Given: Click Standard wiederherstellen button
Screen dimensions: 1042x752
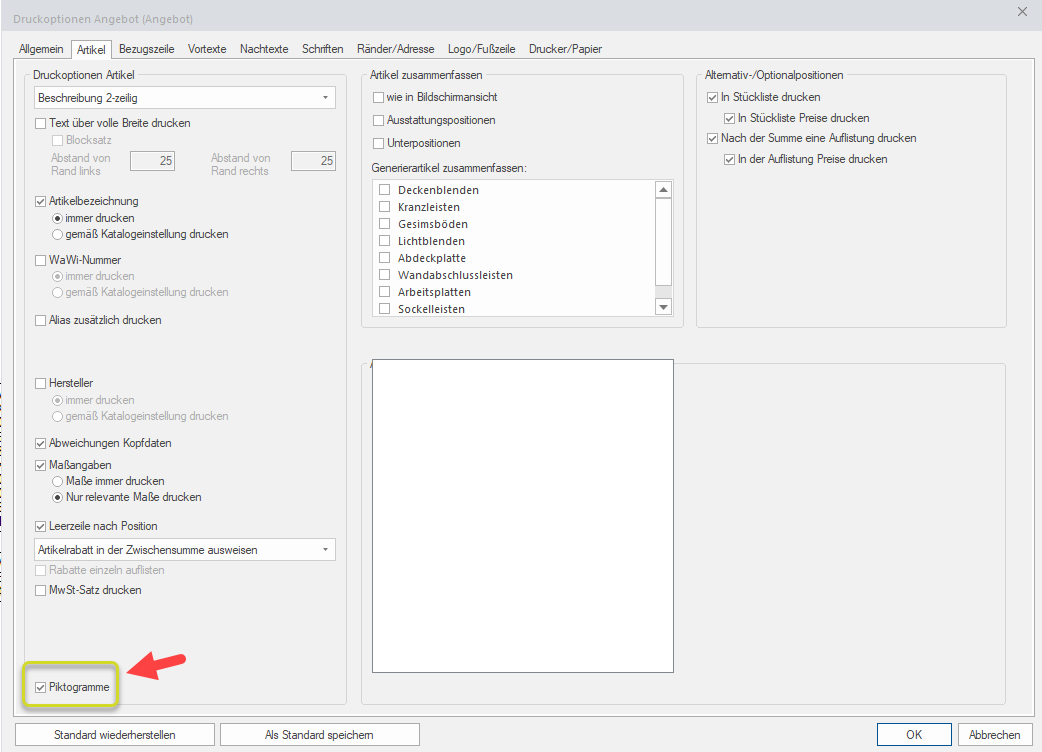Looking at the screenshot, I should tap(115, 735).
